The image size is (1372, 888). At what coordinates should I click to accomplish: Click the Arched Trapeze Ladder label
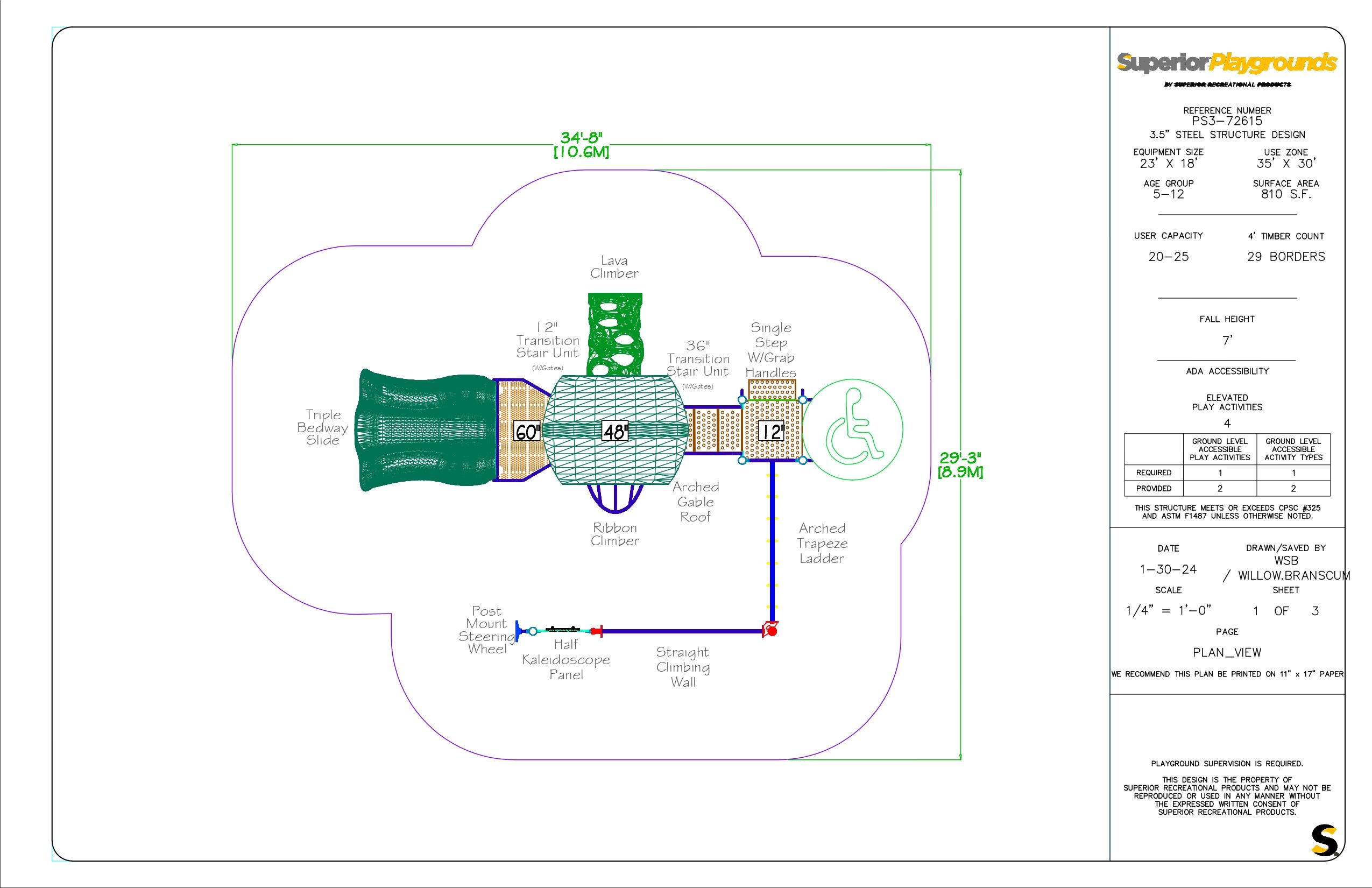pos(822,543)
